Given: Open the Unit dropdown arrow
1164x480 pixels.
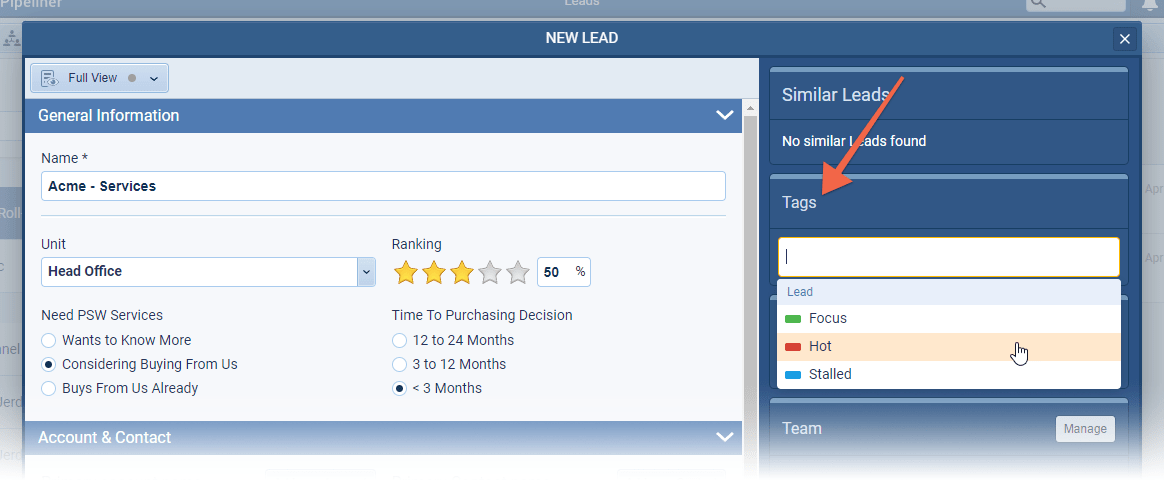Looking at the screenshot, I should coord(366,271).
